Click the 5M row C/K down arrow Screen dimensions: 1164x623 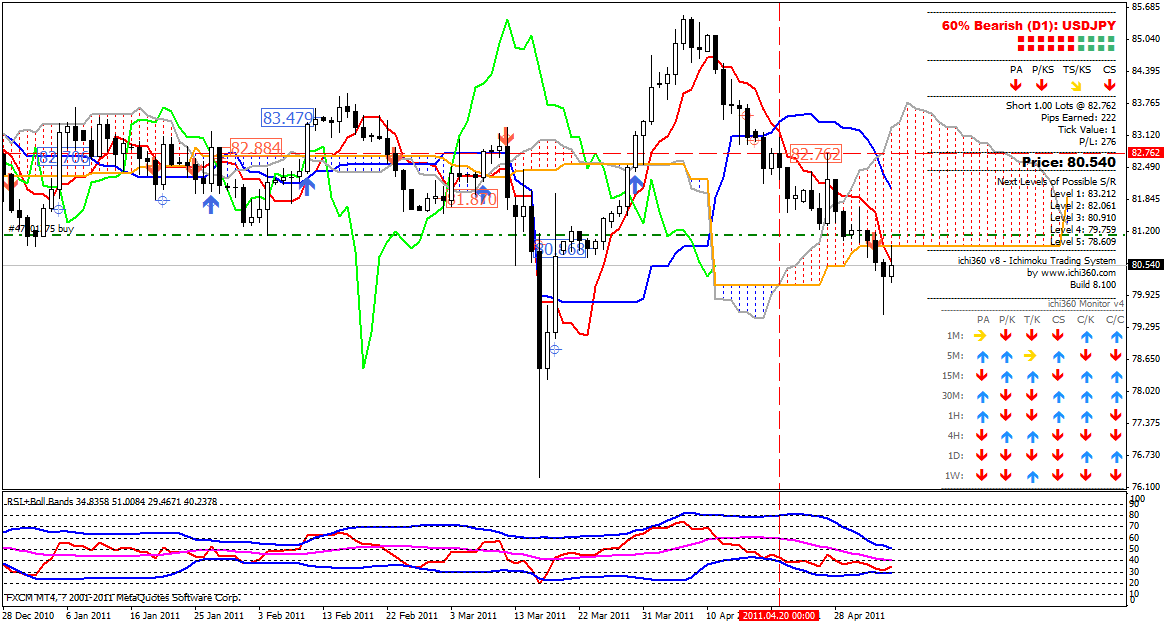(1087, 356)
